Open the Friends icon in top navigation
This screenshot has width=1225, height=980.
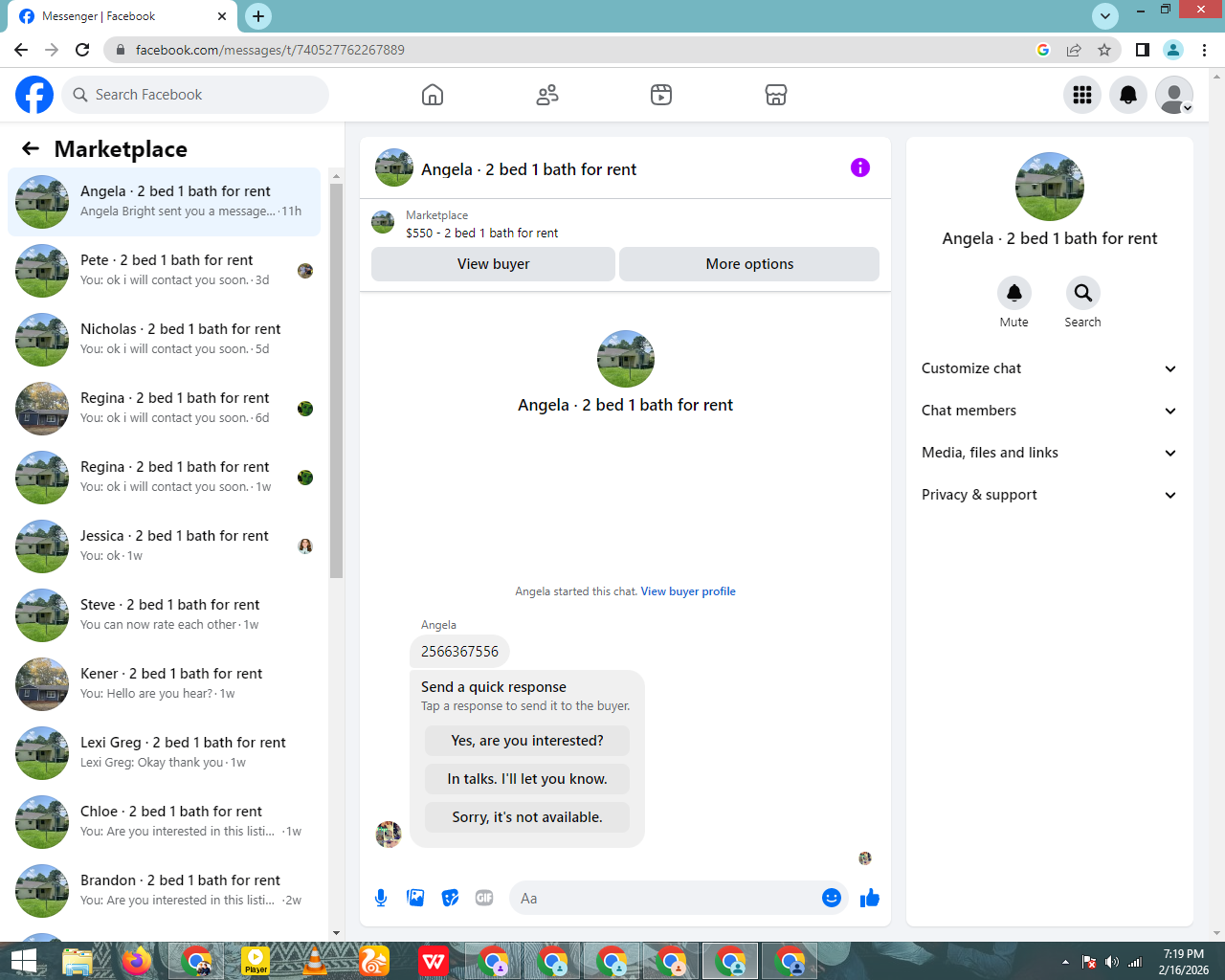click(x=547, y=95)
